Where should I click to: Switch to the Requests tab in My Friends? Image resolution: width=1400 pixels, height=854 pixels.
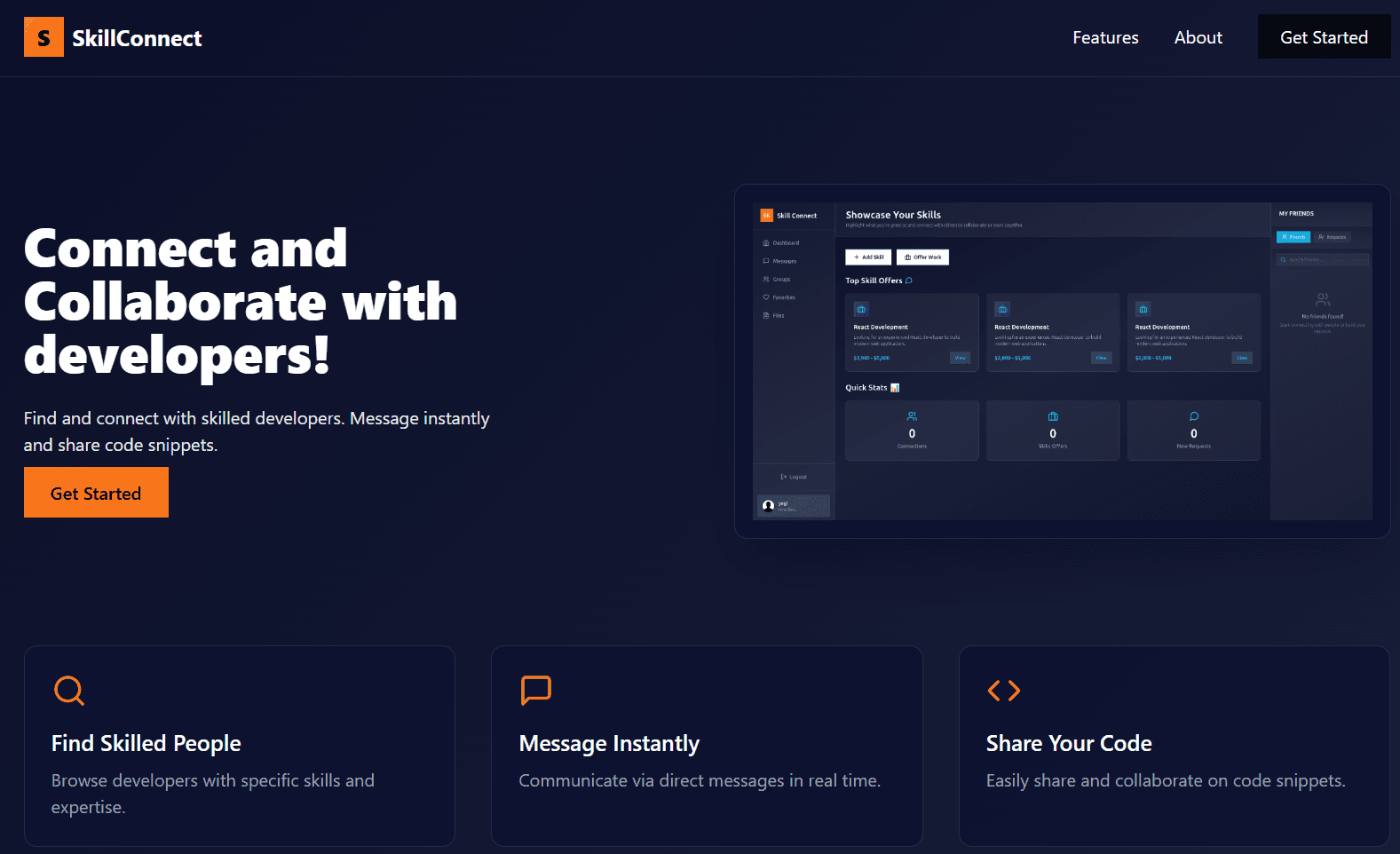tap(1332, 237)
